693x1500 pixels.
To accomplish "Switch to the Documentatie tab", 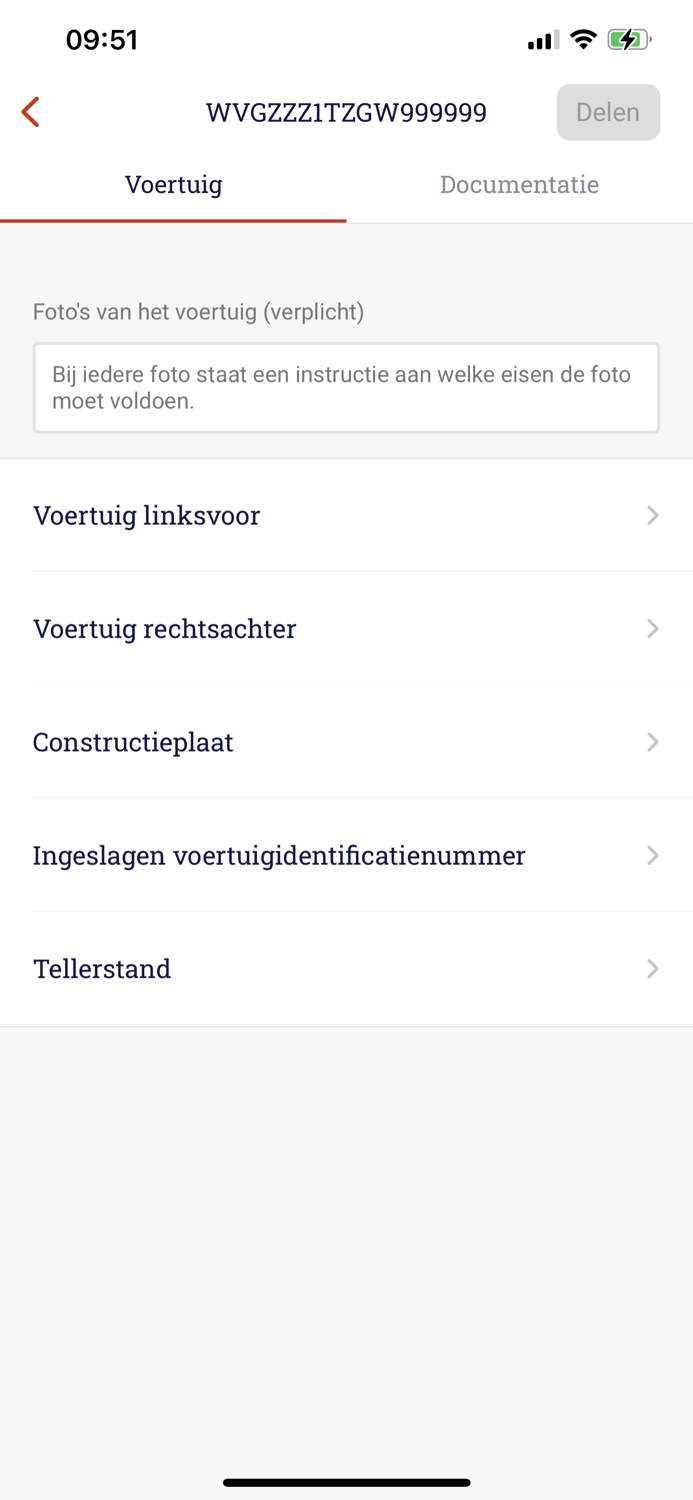I will click(x=519, y=184).
